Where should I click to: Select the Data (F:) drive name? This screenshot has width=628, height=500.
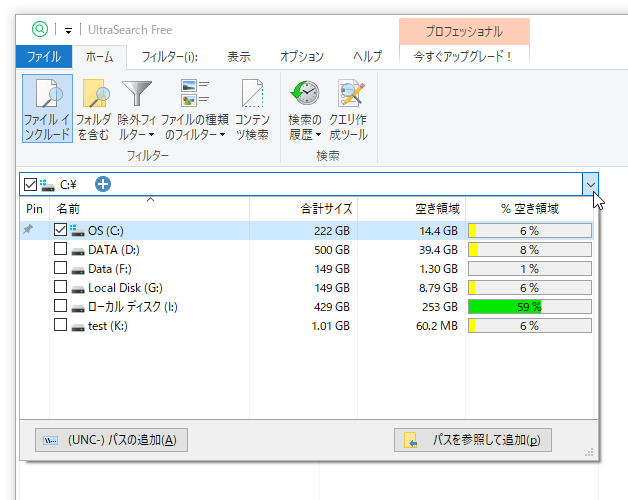click(x=110, y=269)
